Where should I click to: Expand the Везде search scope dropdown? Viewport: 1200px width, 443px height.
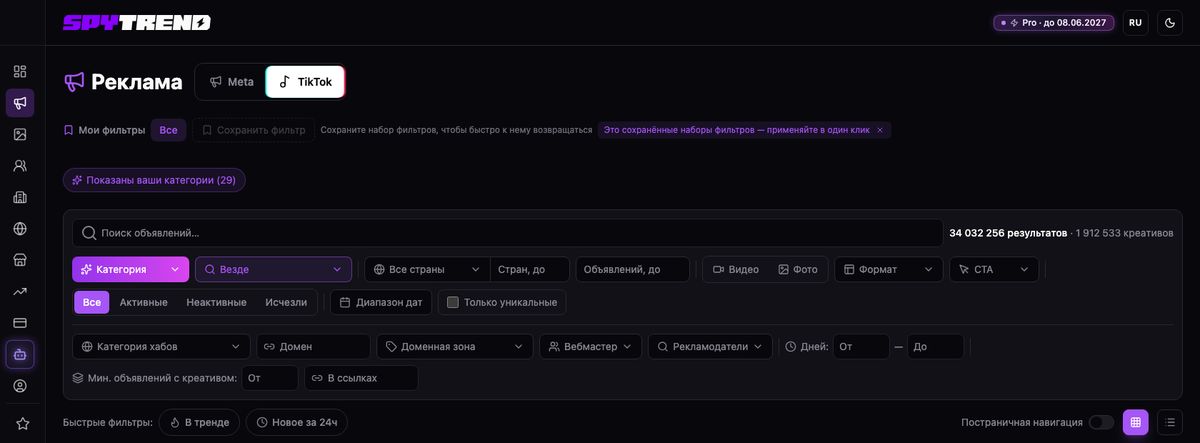273,269
